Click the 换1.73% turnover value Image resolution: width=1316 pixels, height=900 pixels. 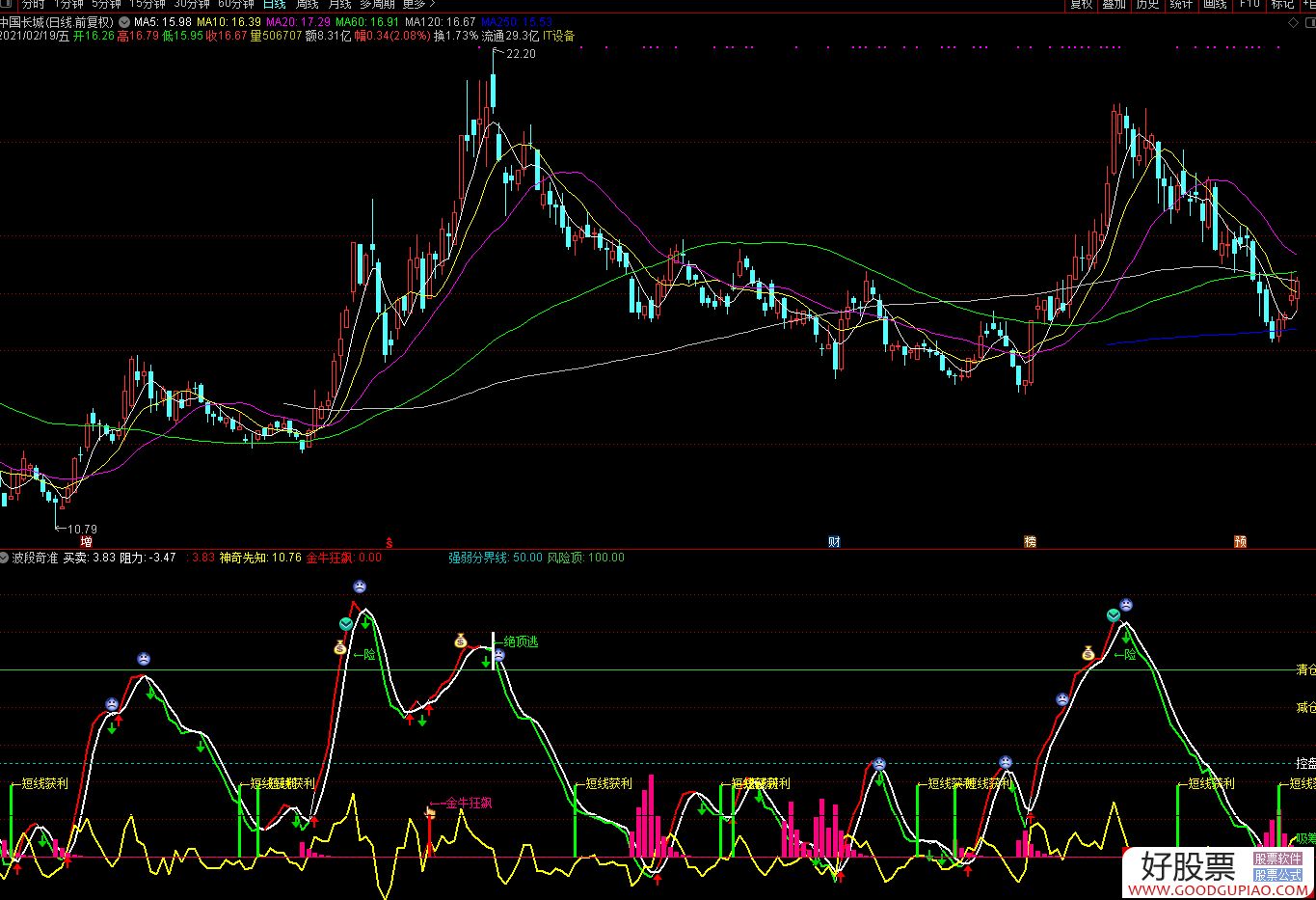click(455, 36)
